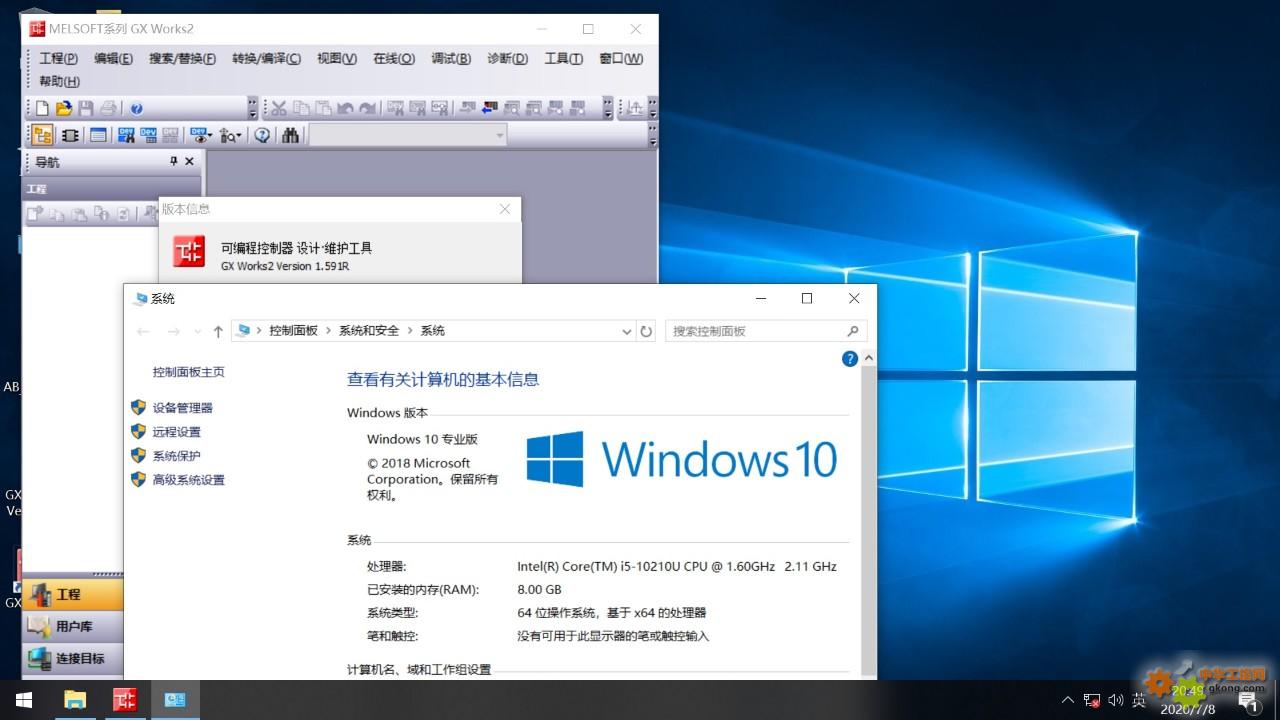The image size is (1280, 720).
Task: Click the second Dev device table icon
Action: (x=148, y=135)
